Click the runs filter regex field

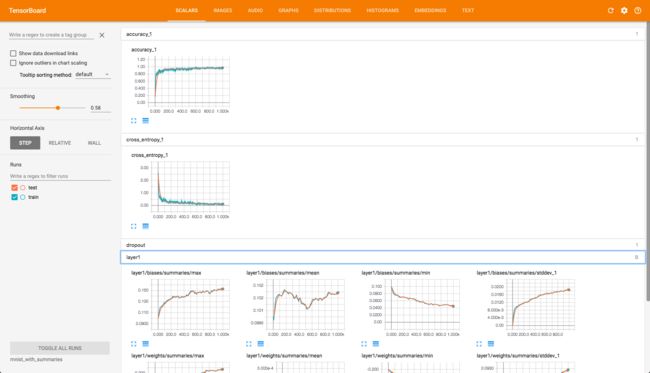[60, 176]
